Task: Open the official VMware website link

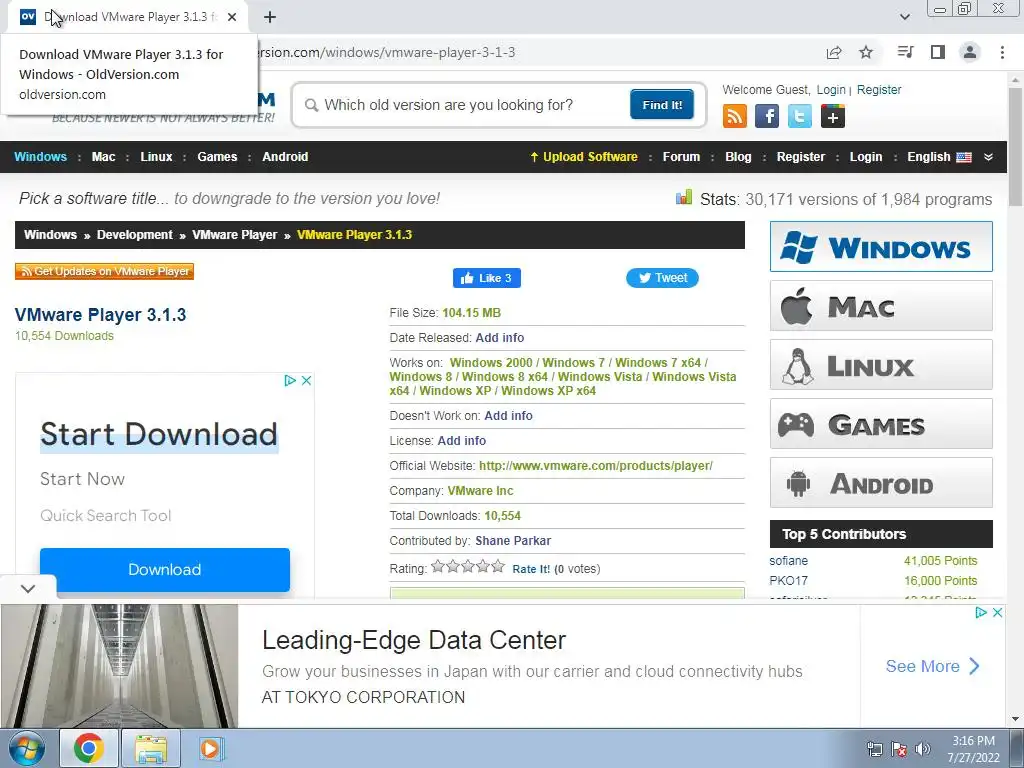Action: click(x=596, y=466)
